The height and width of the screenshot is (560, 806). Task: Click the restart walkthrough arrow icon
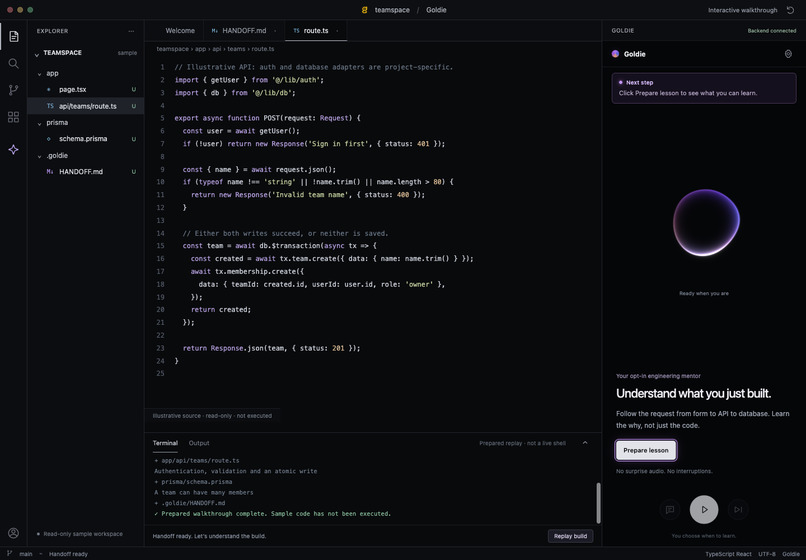[791, 10]
